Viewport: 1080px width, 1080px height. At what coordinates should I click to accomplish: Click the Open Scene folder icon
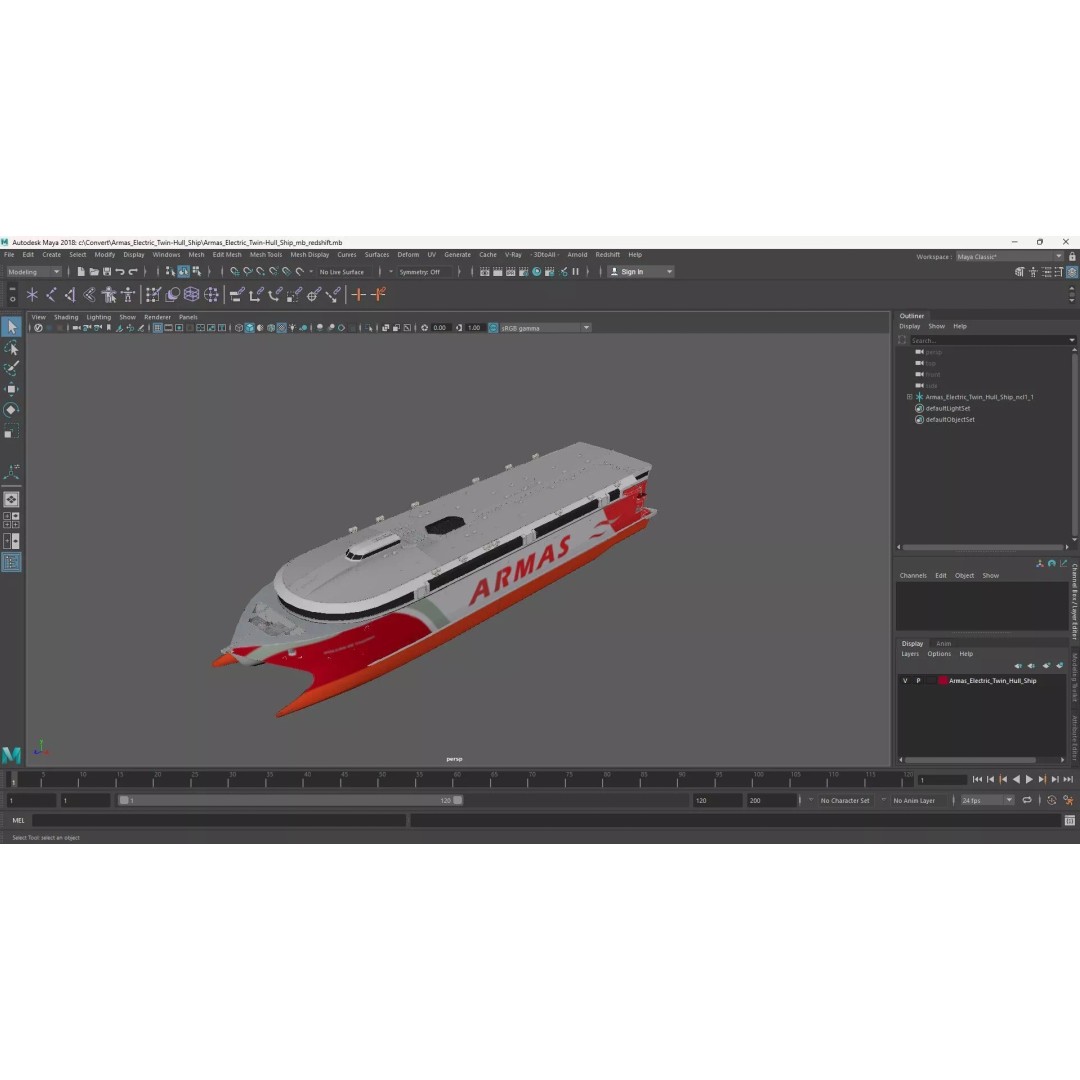94,271
